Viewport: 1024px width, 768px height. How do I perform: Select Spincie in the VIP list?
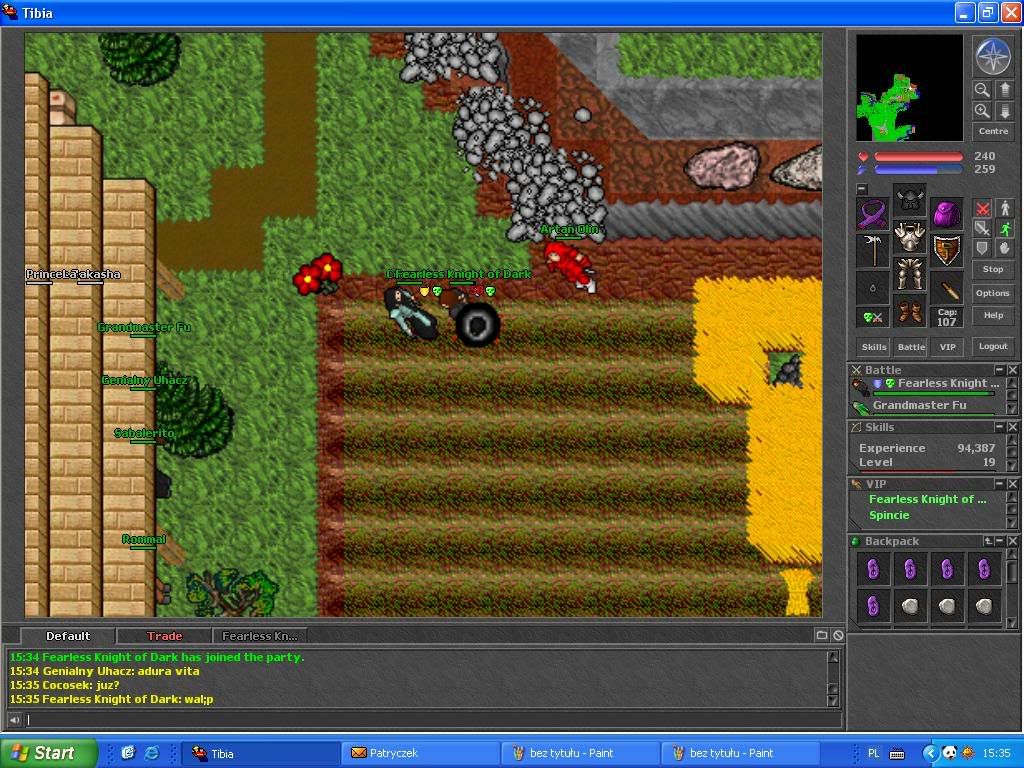[x=889, y=515]
